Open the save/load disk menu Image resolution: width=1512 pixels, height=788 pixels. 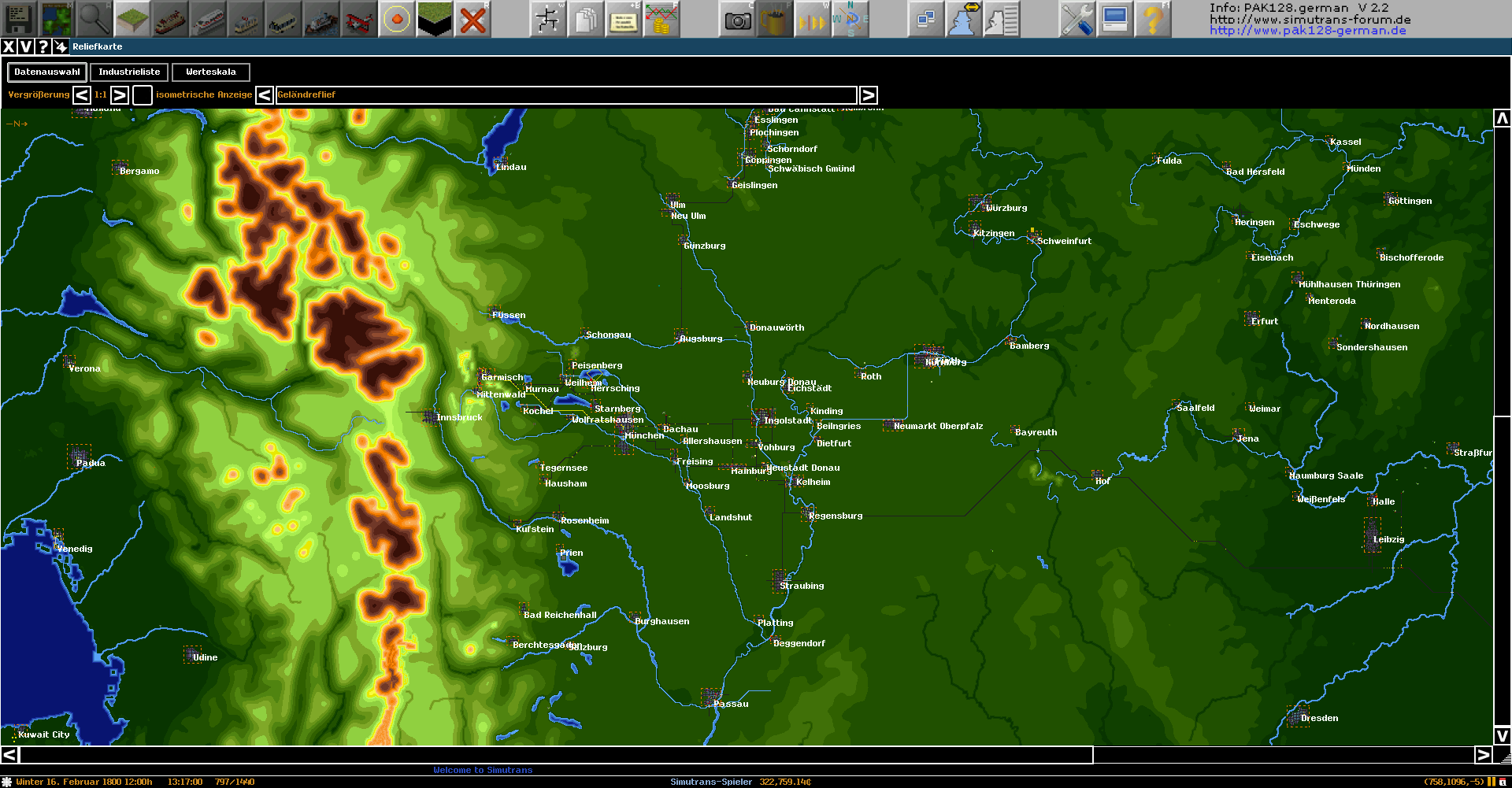18,19
